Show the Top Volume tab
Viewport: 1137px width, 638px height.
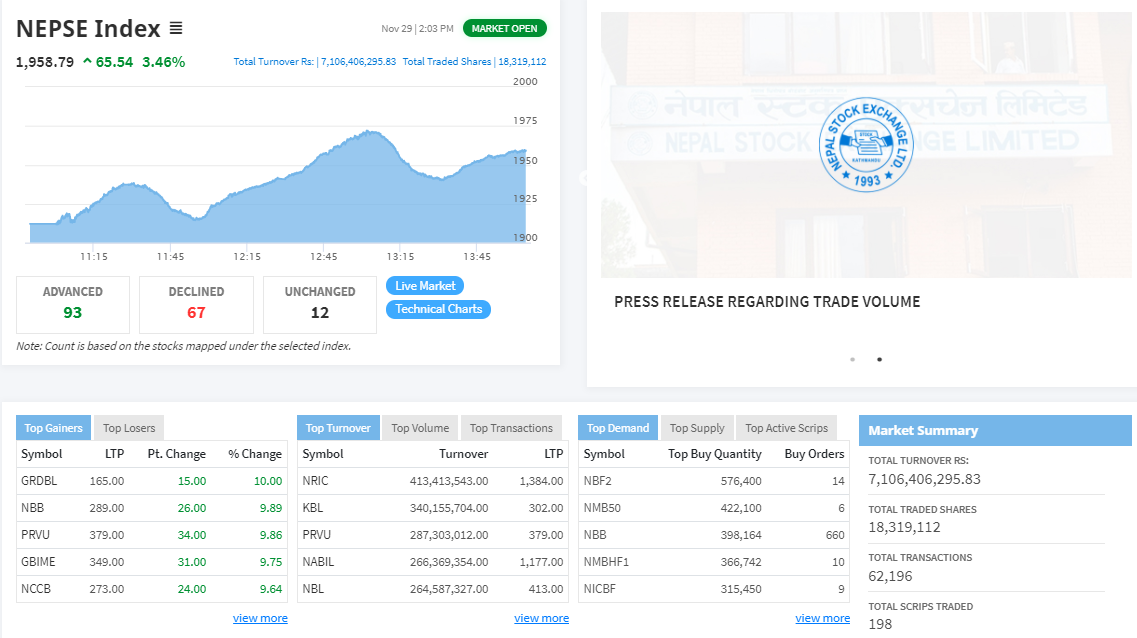coord(420,428)
